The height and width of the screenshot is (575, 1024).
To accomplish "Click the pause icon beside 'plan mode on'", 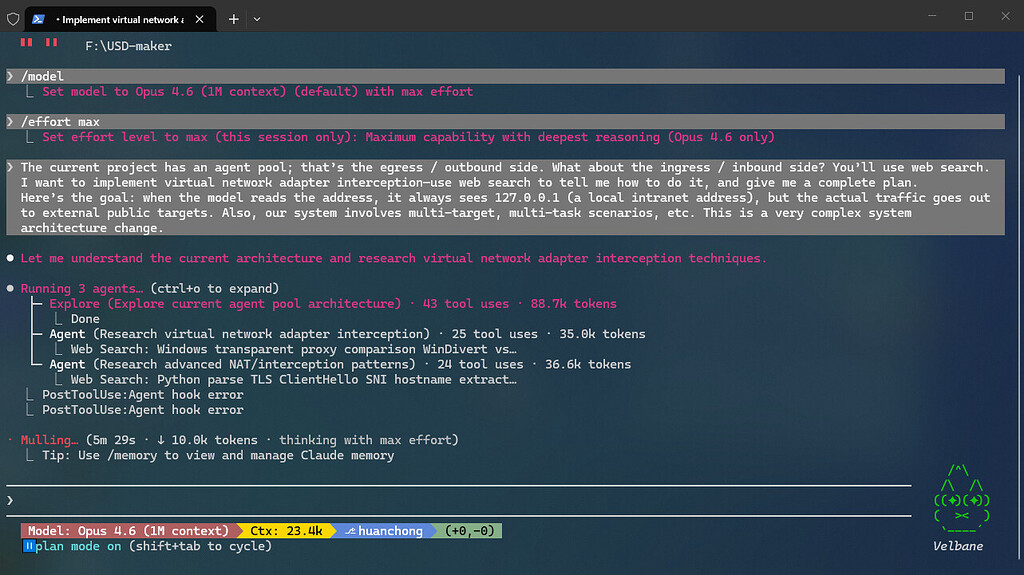I will tap(29, 546).
